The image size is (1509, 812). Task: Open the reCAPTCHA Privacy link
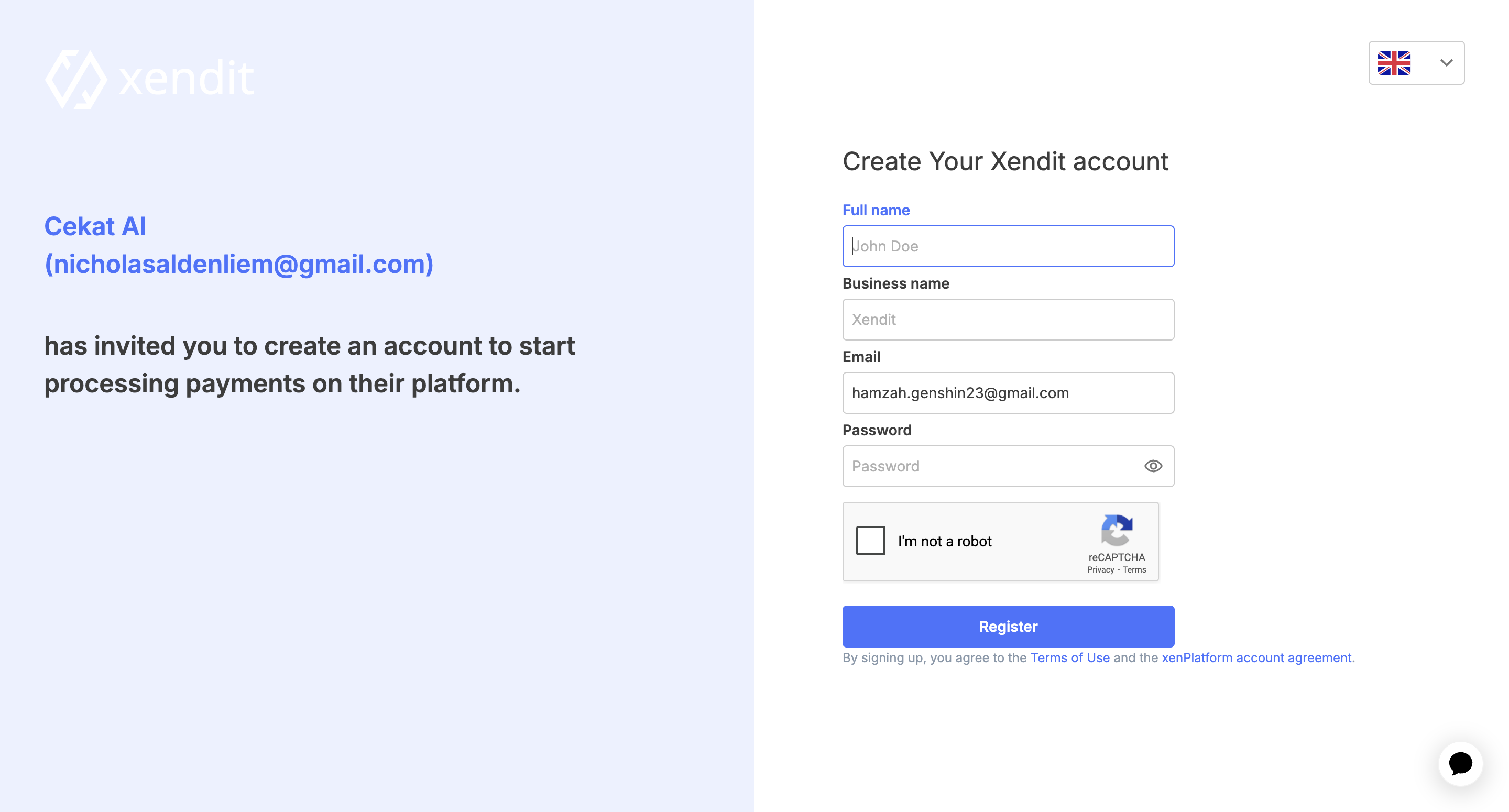(1100, 569)
